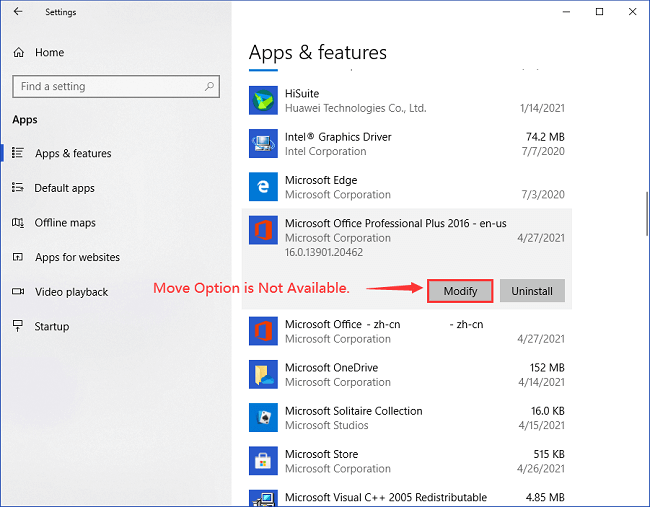Click the Microsoft Office zh-cn icon
This screenshot has height=507, width=650.
(263, 331)
